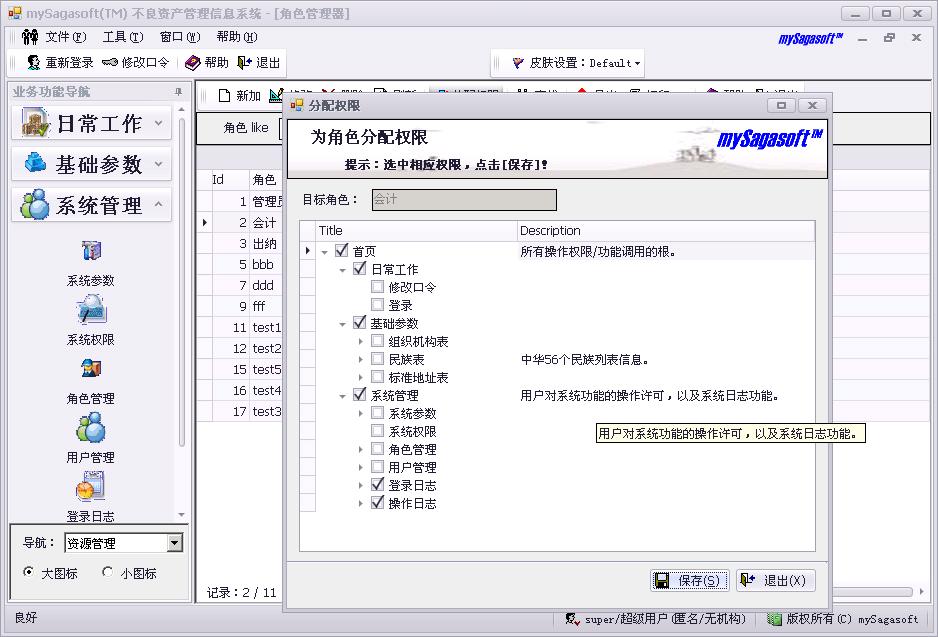The image size is (938, 637).
Task: Click the 分配权限 dialog title icon
Action: point(297,105)
